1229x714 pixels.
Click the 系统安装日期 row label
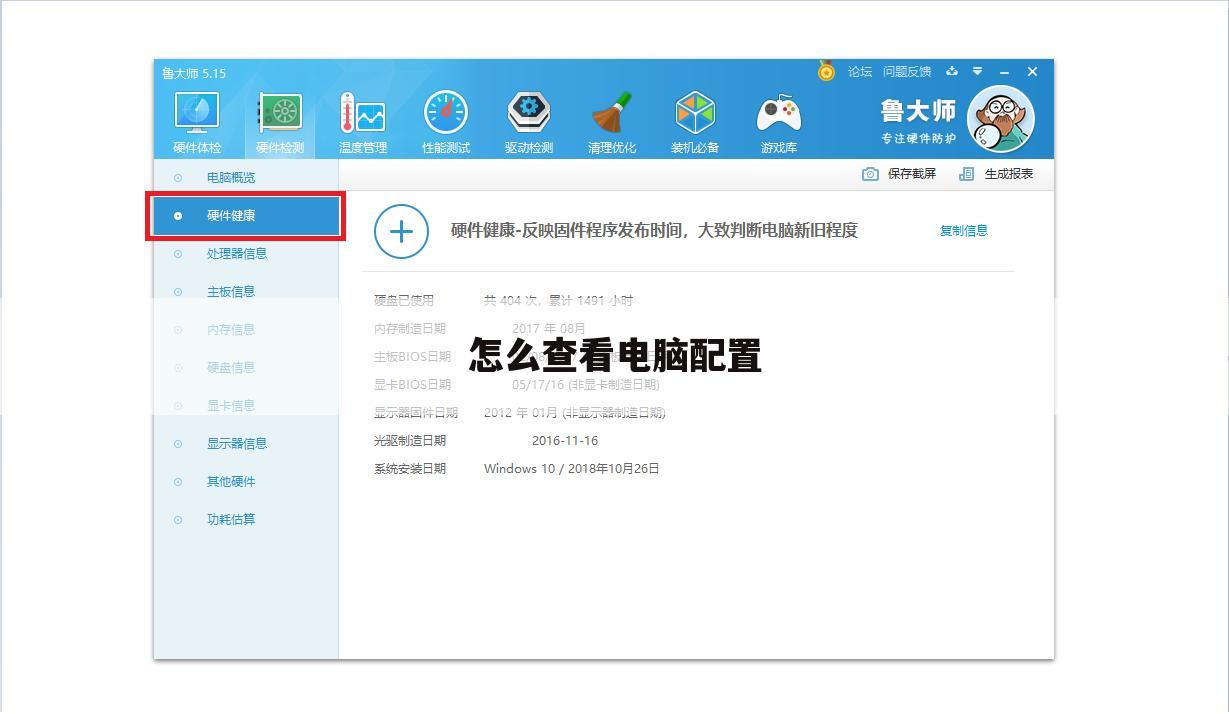[x=410, y=468]
